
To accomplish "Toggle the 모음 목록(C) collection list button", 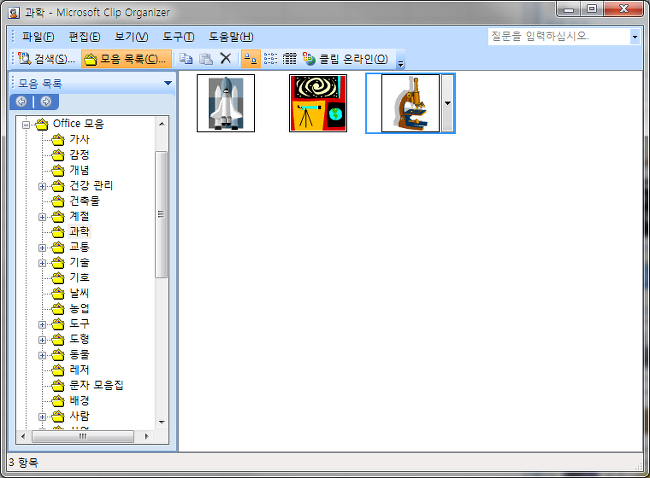I will [x=126, y=59].
